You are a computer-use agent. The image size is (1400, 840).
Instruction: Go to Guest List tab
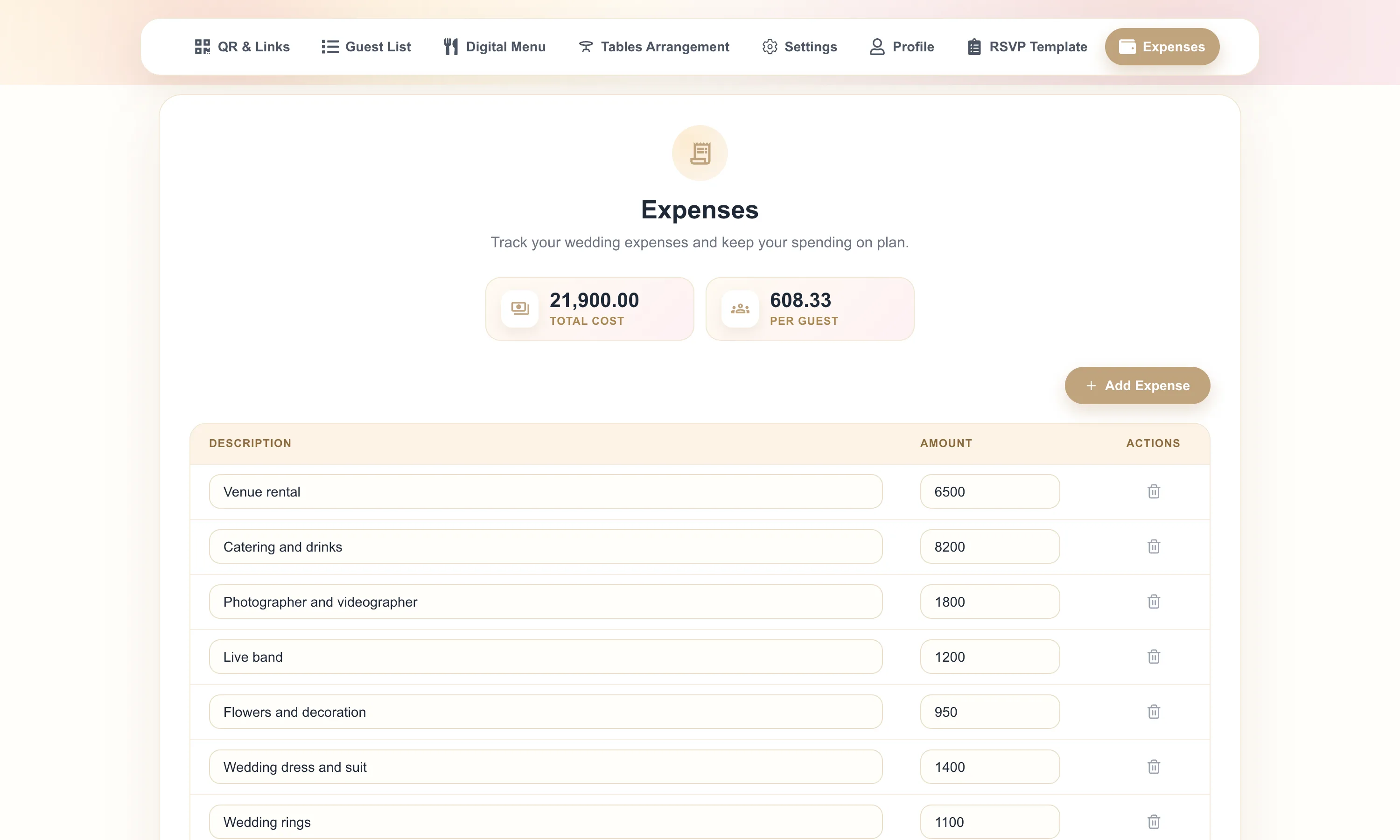(x=366, y=46)
